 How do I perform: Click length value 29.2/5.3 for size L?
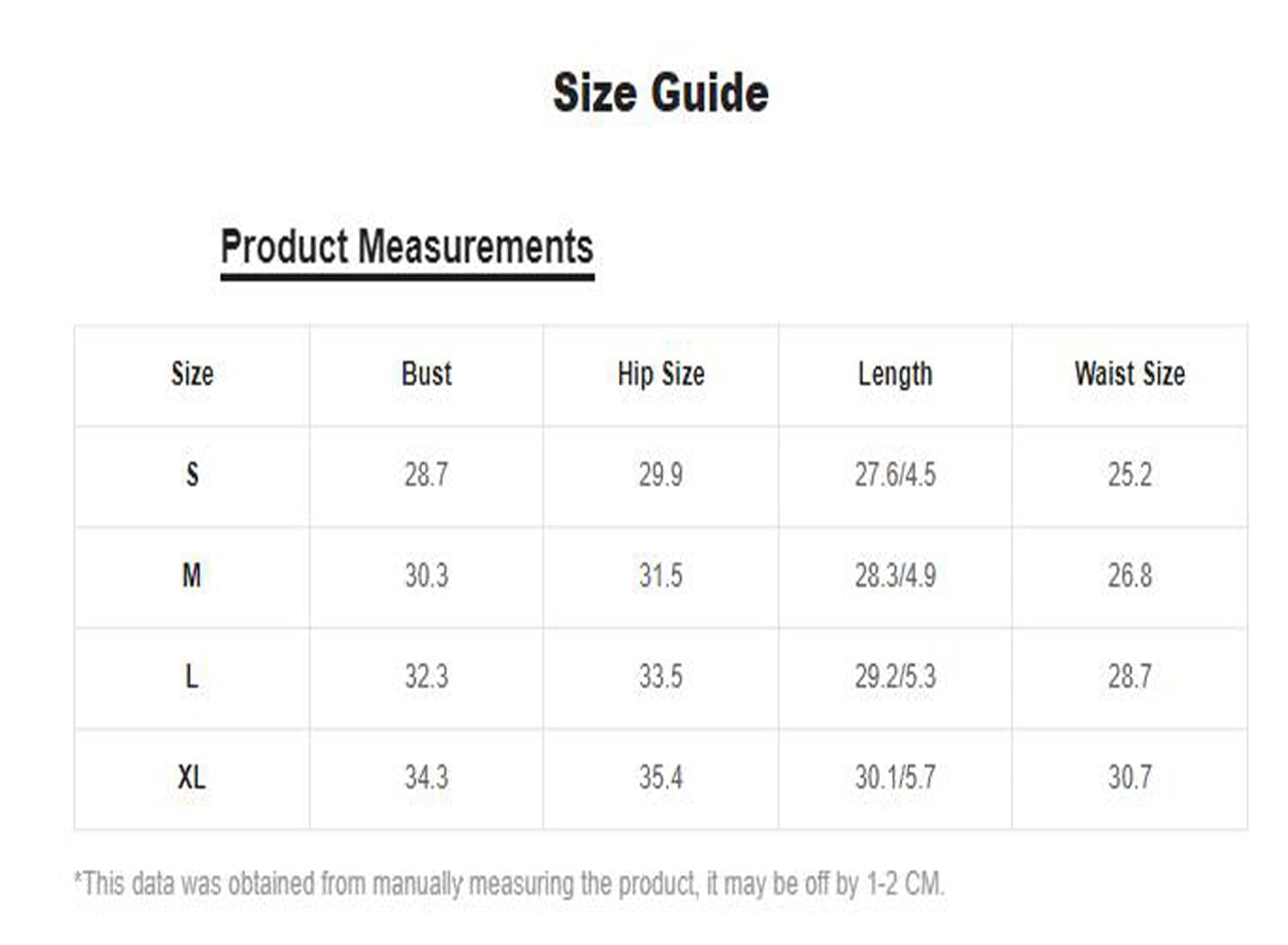895,676
